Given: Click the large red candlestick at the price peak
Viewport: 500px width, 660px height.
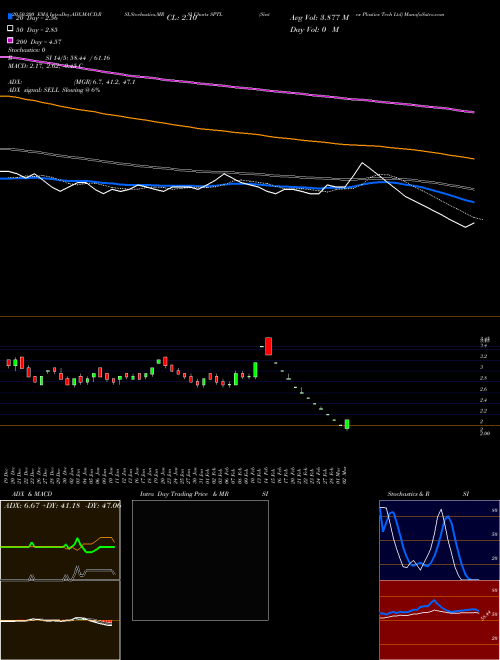Looking at the screenshot, I should click(x=268, y=346).
